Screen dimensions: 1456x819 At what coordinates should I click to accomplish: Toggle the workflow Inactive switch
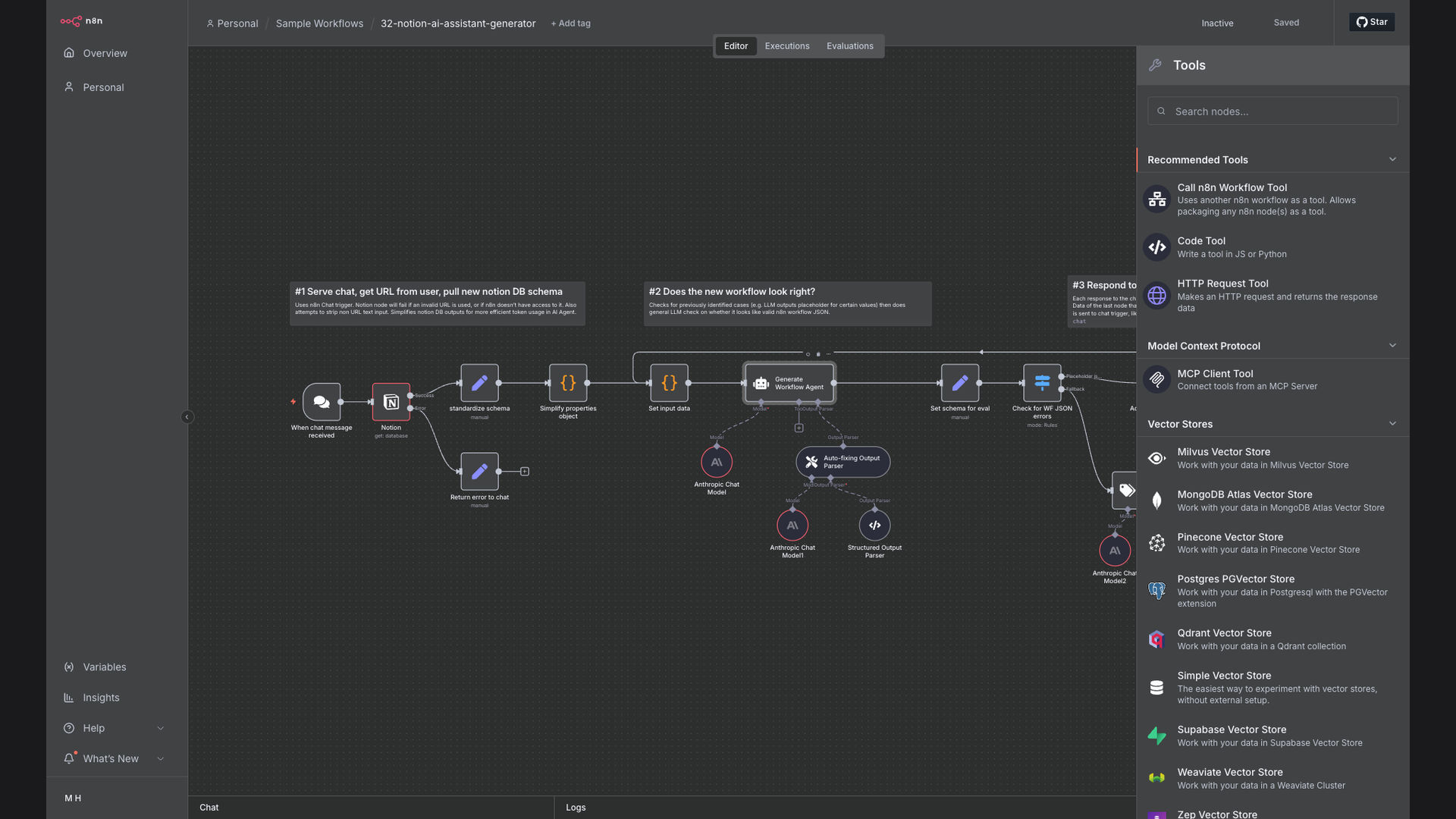click(1217, 24)
